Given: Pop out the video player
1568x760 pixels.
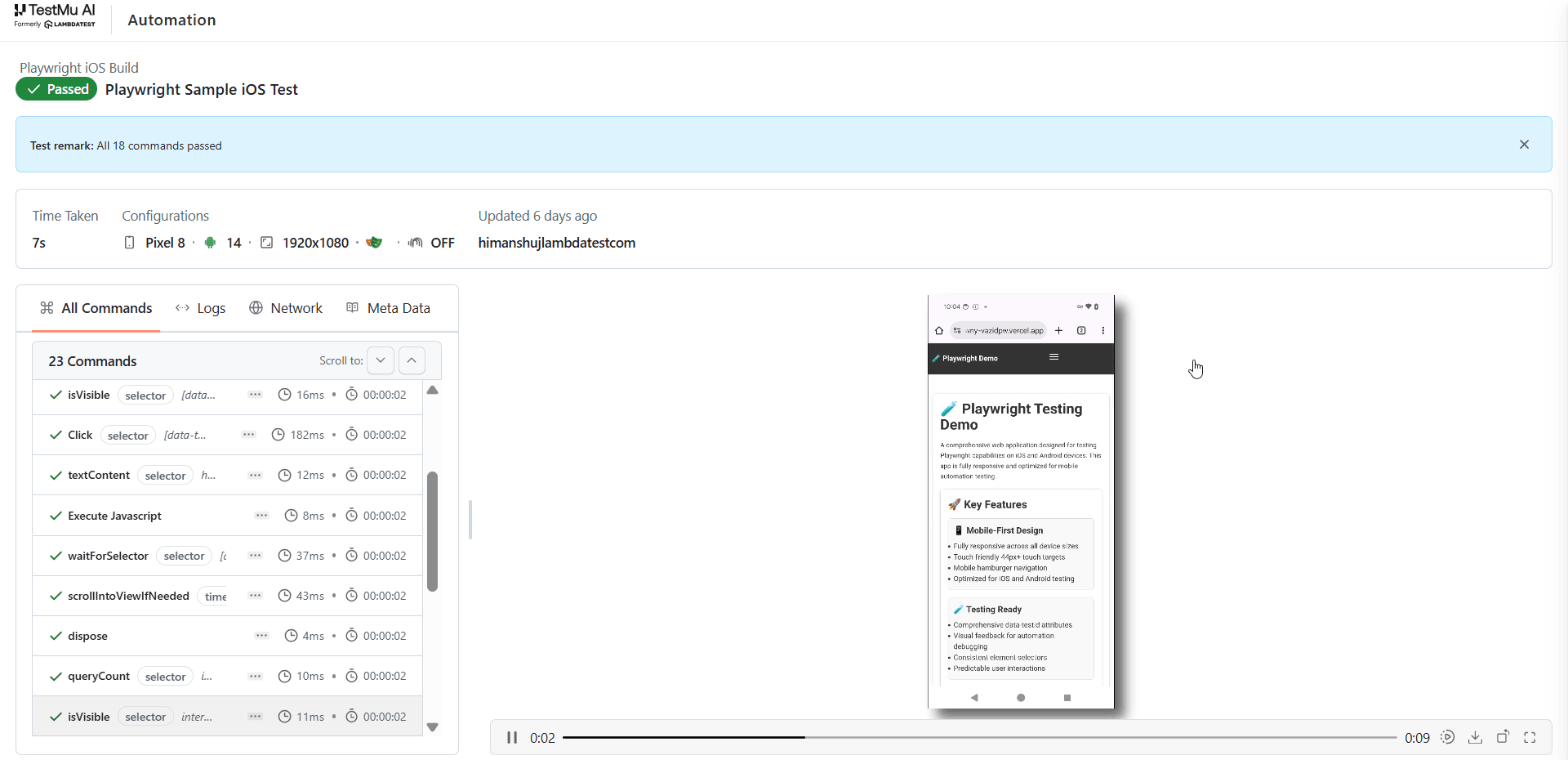Looking at the screenshot, I should pyautogui.click(x=1503, y=737).
